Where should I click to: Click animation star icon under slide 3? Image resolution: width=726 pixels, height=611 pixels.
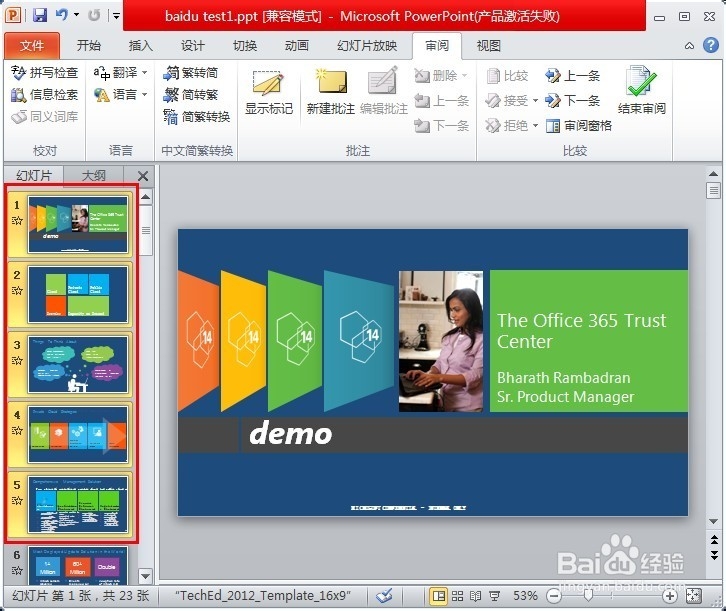(17, 361)
